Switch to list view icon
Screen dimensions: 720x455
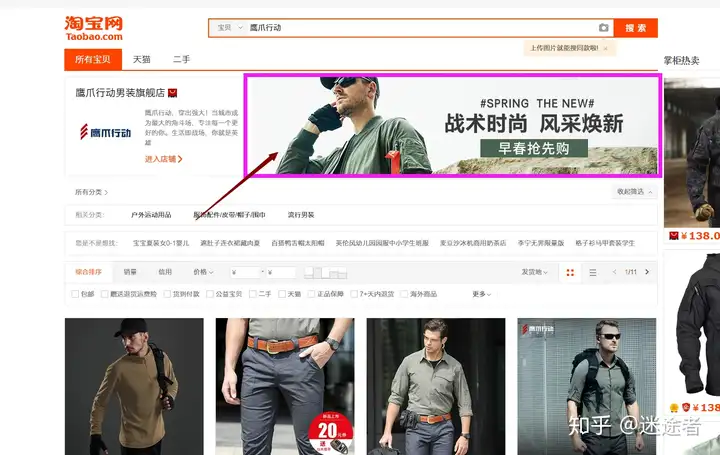tap(593, 273)
